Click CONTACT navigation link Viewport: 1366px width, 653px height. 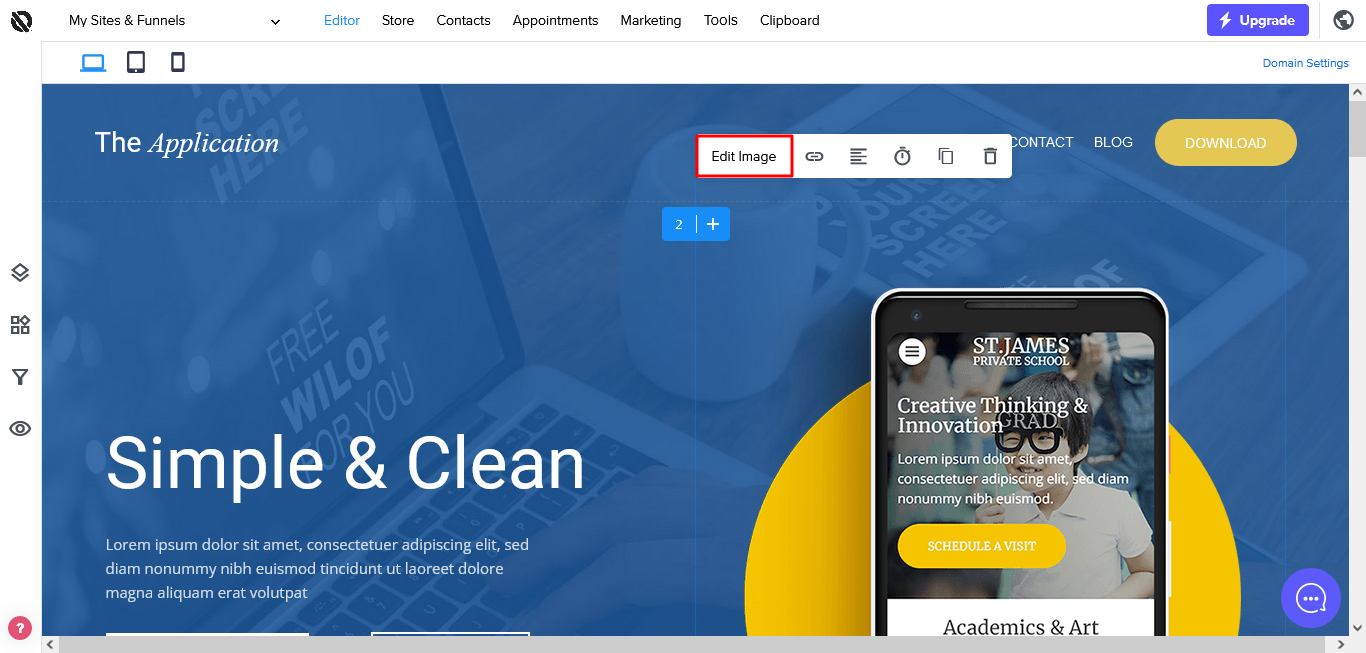[x=1041, y=142]
